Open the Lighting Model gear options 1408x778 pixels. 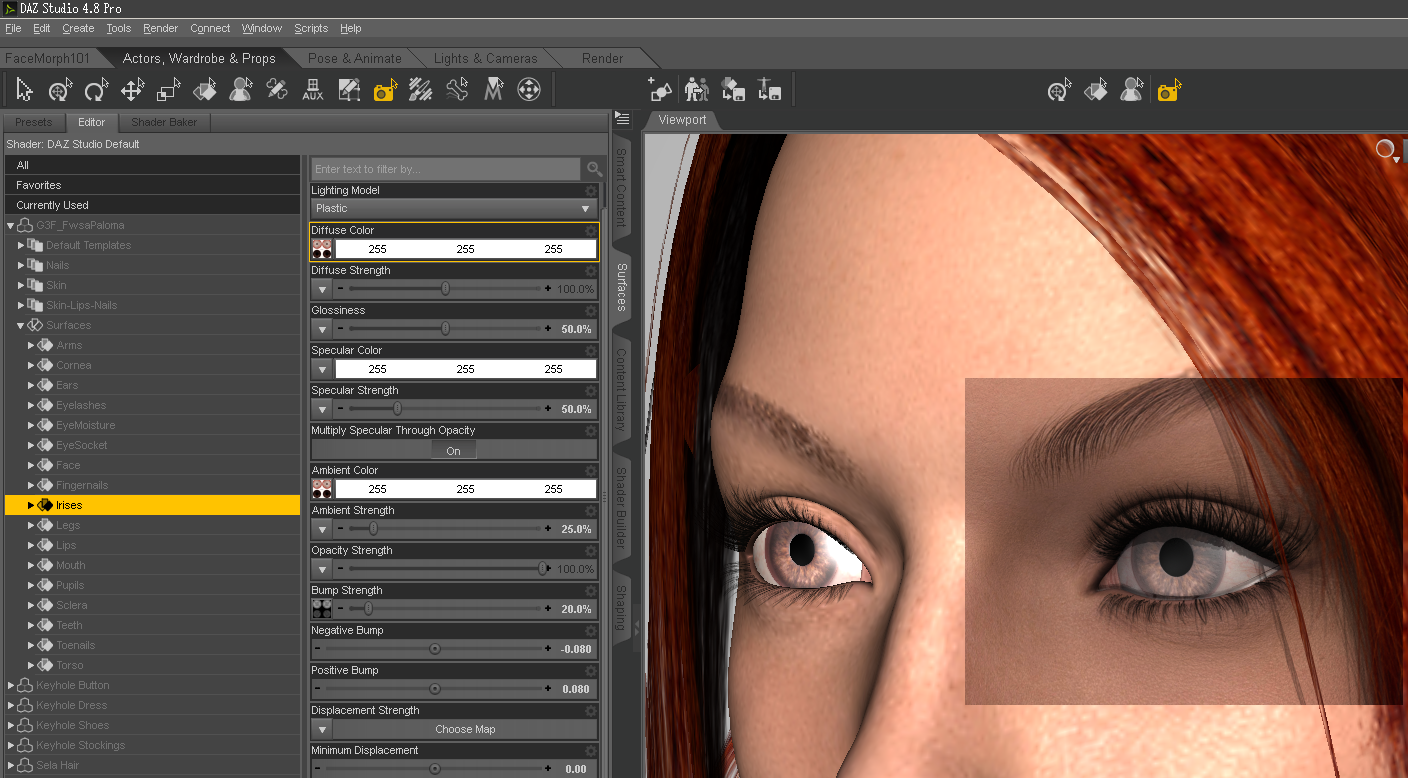591,190
